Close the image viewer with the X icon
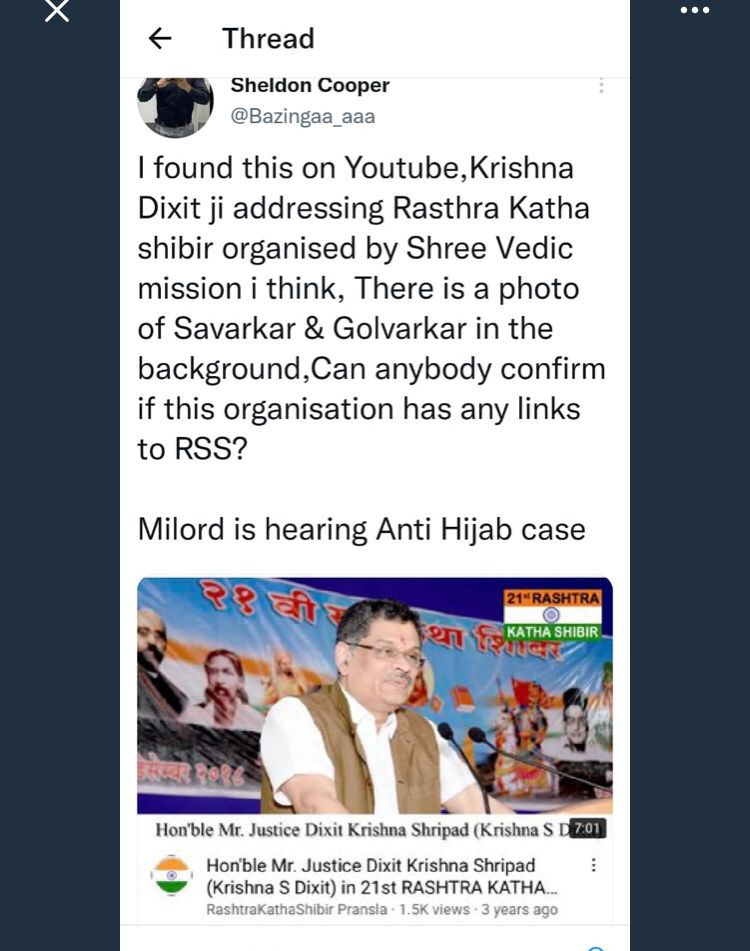The width and height of the screenshot is (750, 951). pyautogui.click(x=56, y=10)
